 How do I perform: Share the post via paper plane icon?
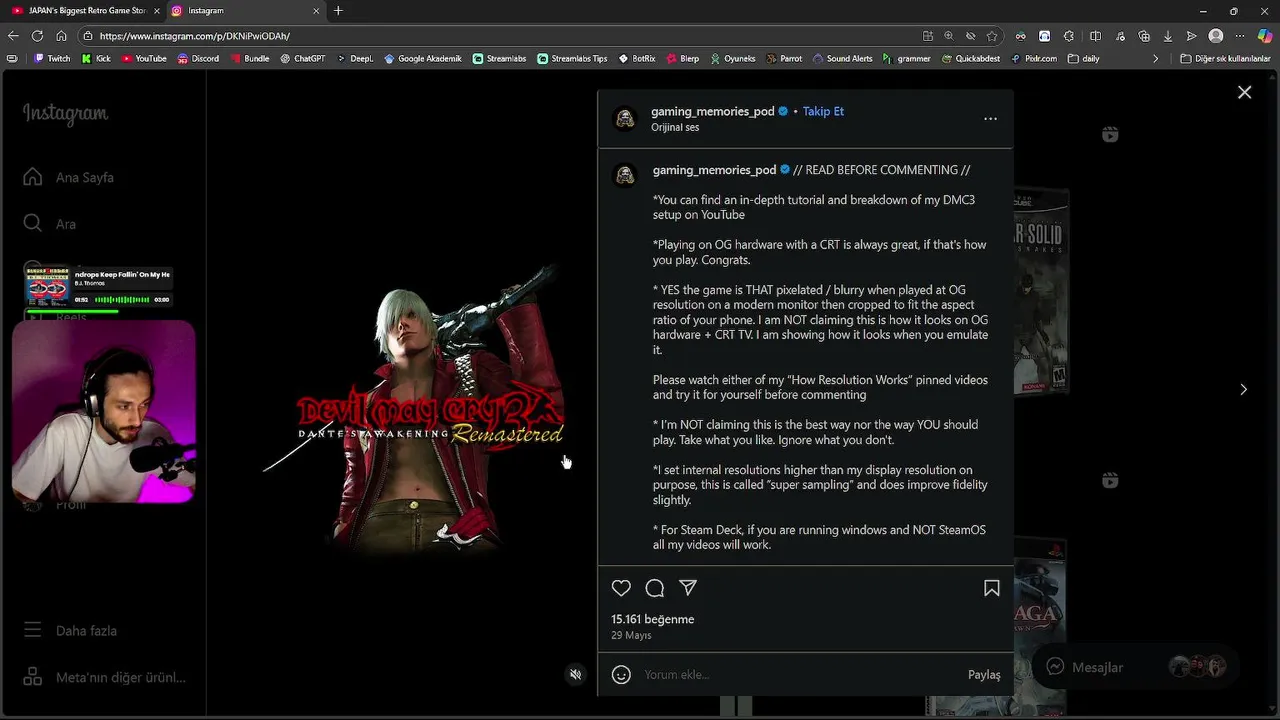click(688, 588)
